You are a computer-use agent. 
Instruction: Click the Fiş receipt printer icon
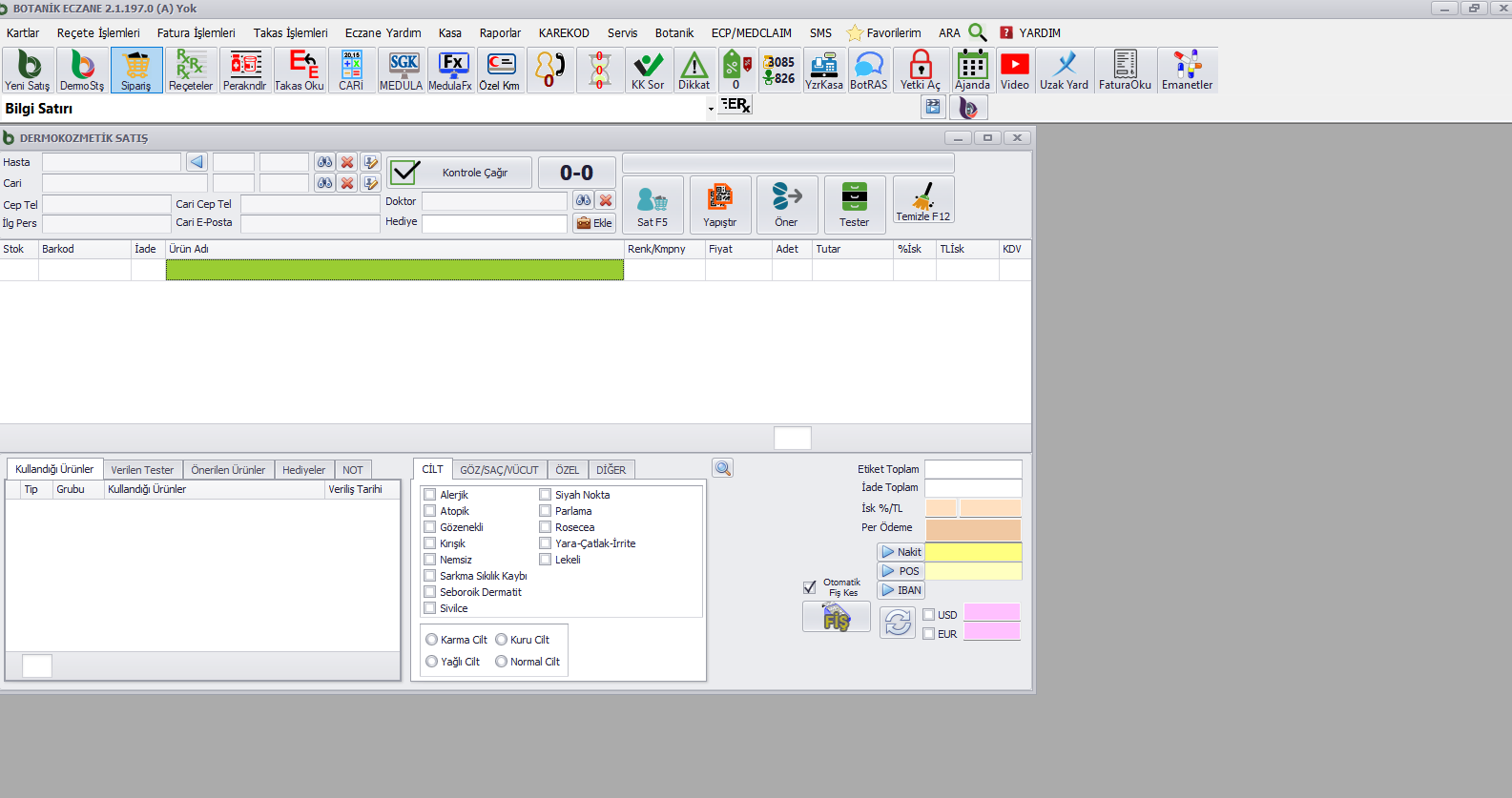[836, 618]
